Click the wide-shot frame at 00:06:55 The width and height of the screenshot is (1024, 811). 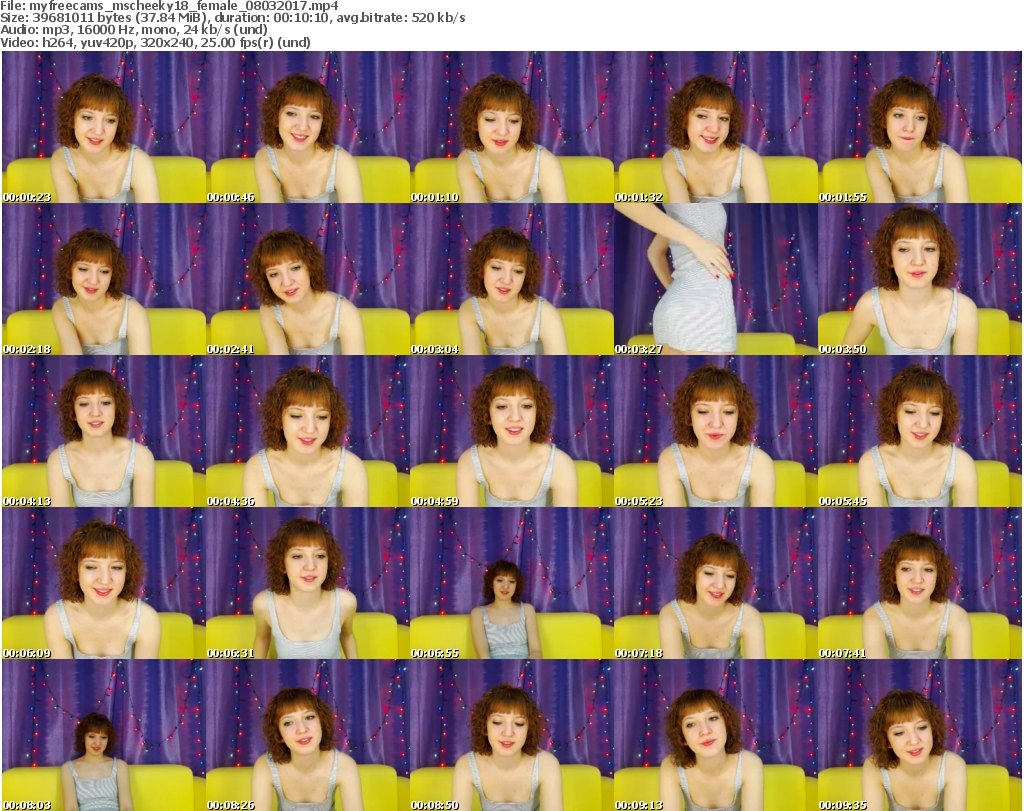pyautogui.click(x=511, y=583)
